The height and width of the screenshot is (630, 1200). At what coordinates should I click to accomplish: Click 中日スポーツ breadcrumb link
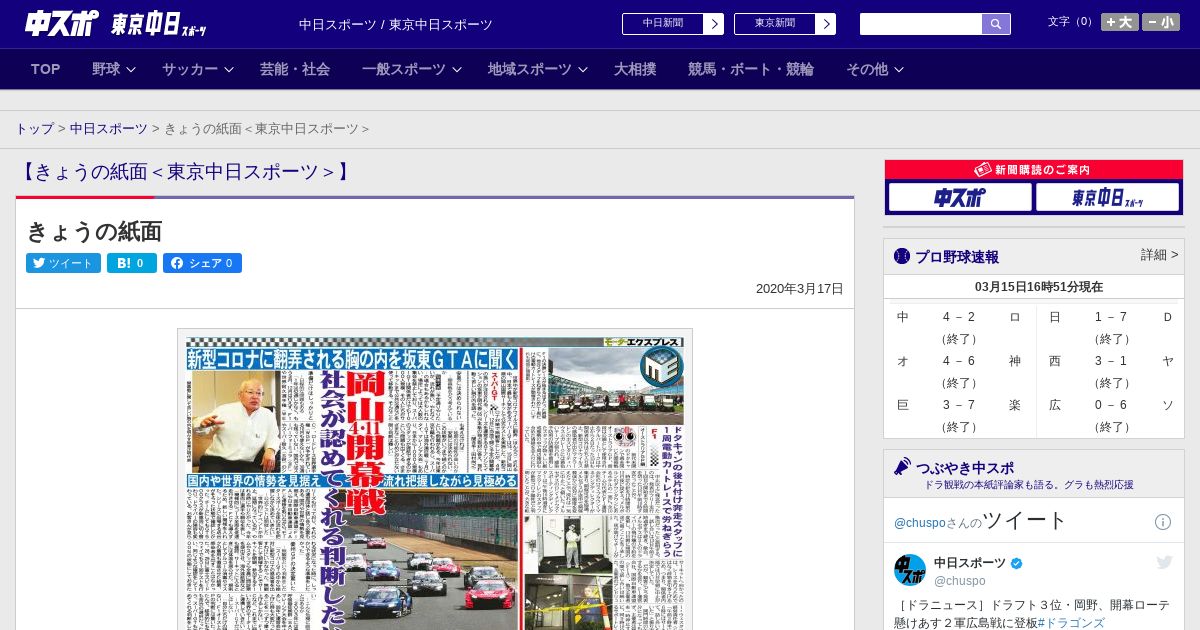[109, 129]
